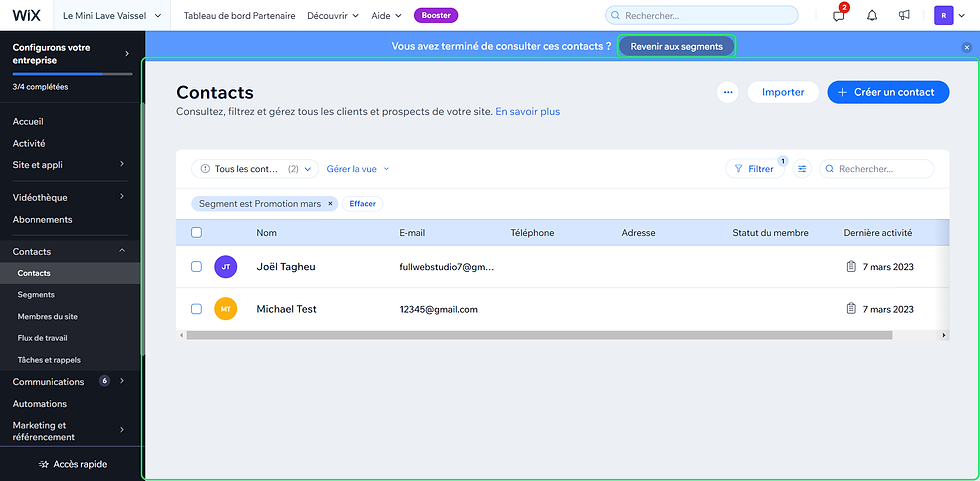Open Automations in the sidebar
Screen dimensions: 980x481
coord(39,404)
